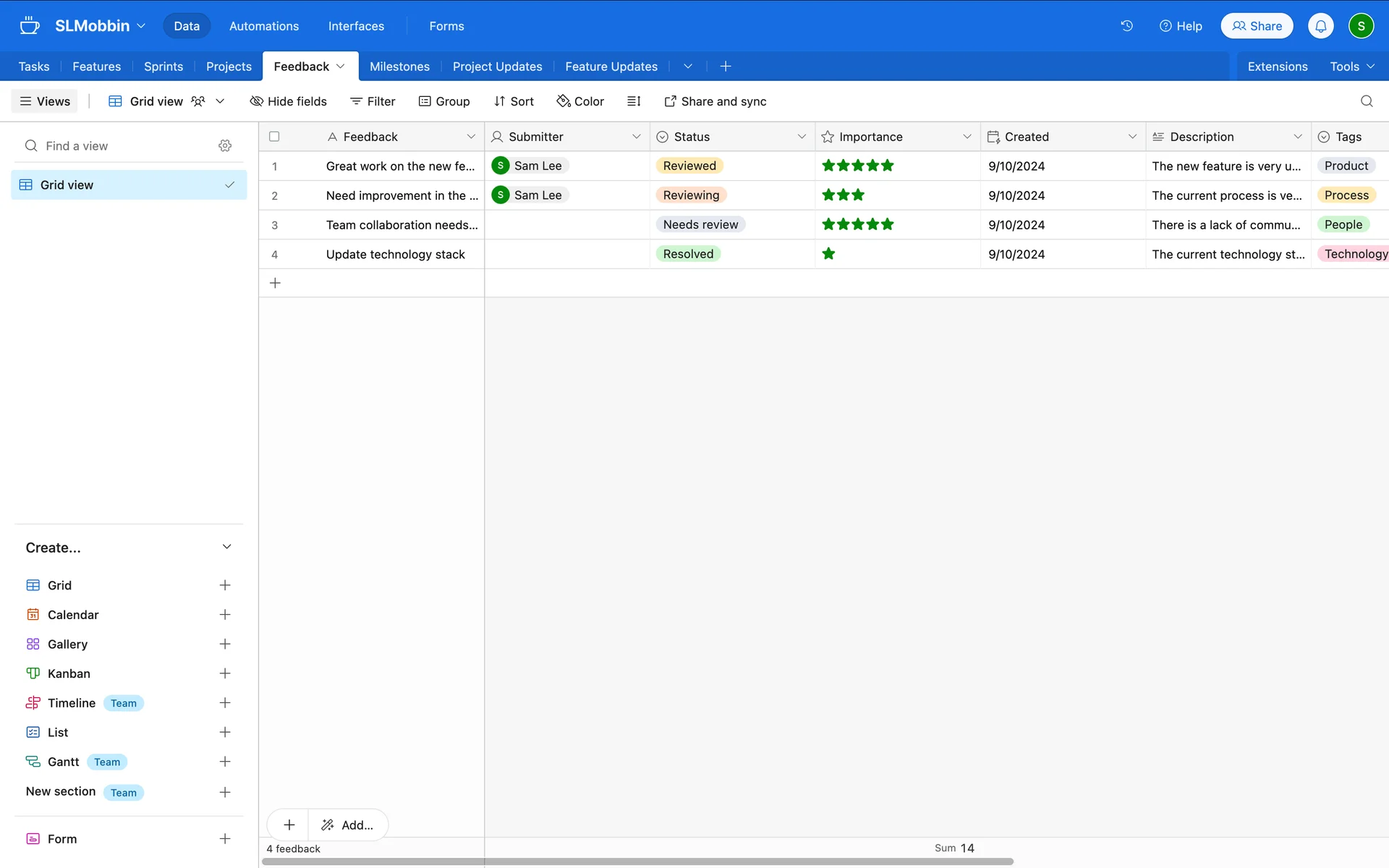Open the Automations menu
This screenshot has height=868, width=1389.
[x=263, y=26]
